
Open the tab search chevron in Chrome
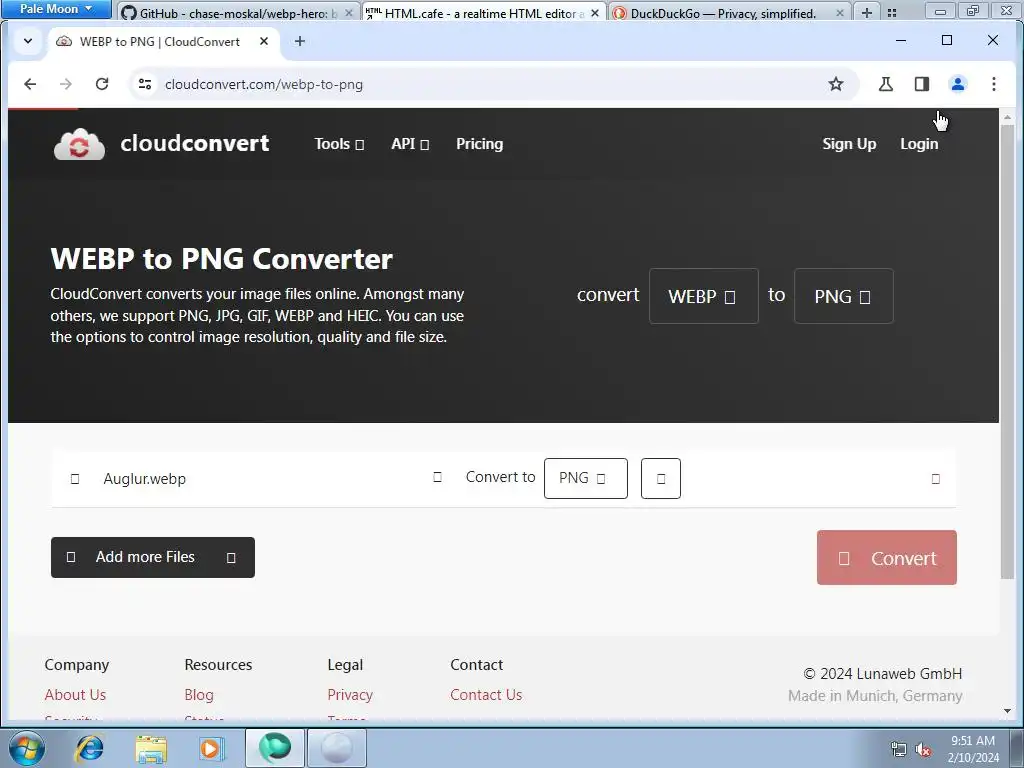coord(28,41)
